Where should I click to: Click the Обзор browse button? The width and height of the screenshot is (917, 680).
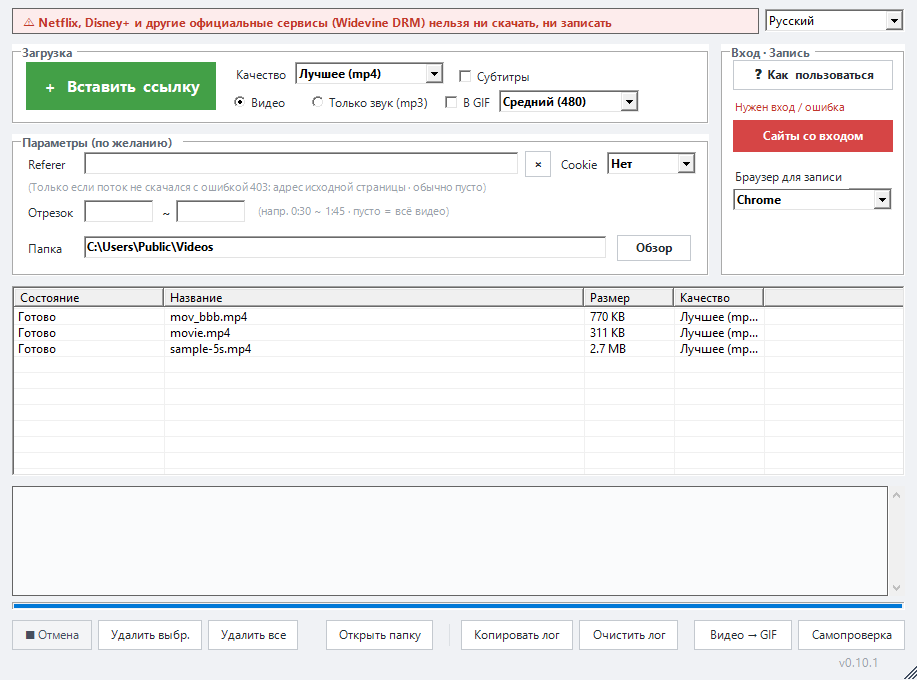point(654,248)
